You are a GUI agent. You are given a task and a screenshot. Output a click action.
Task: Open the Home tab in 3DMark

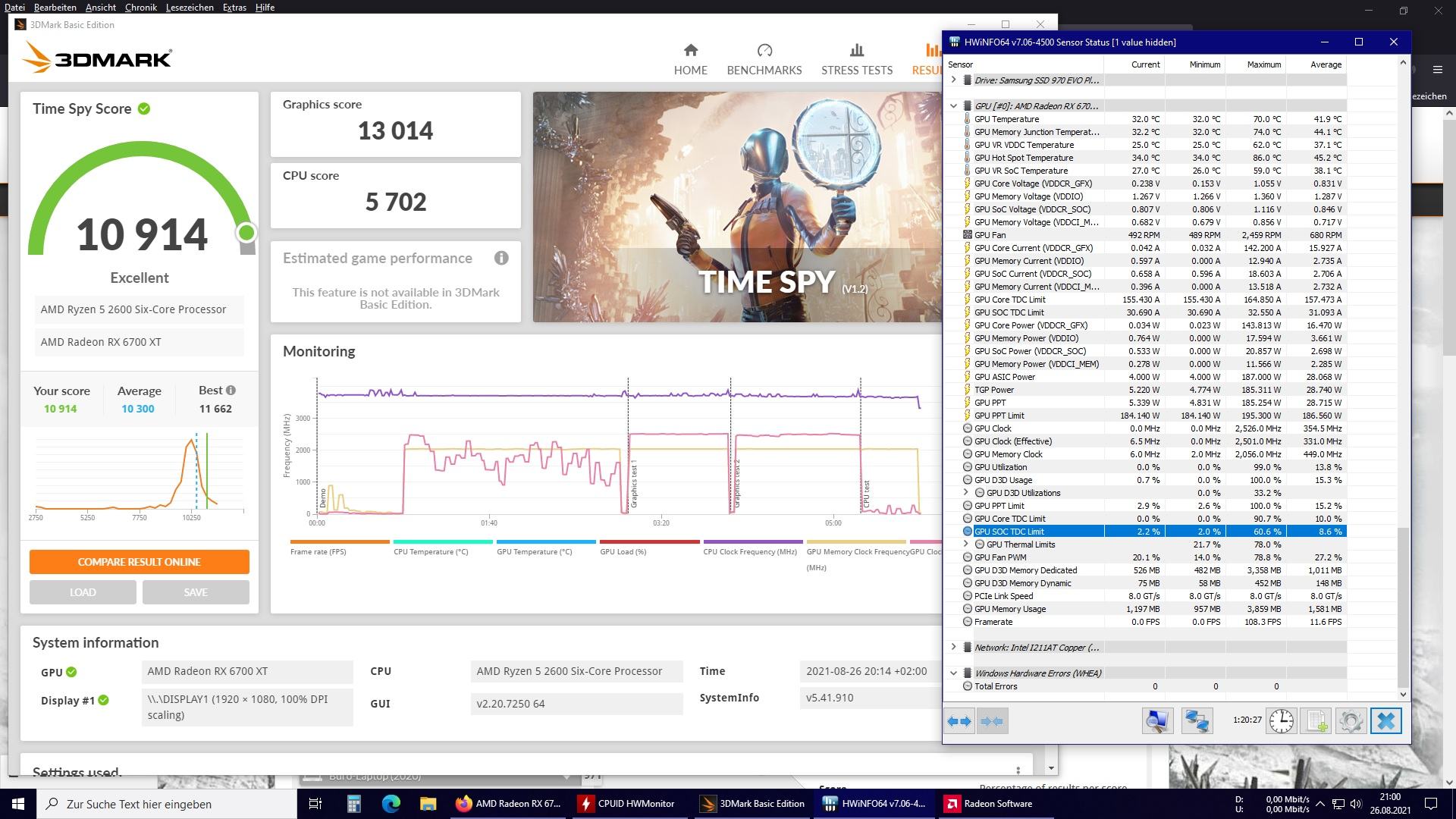[690, 60]
